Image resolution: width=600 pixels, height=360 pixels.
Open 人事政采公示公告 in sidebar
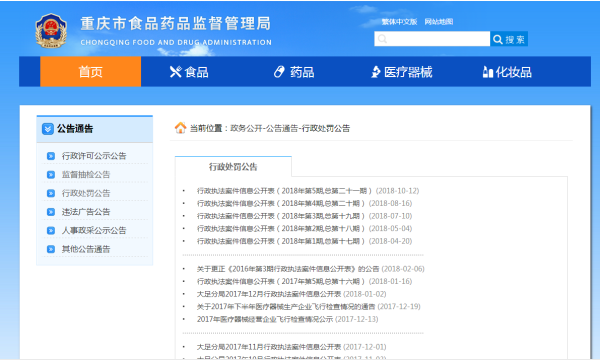pyautogui.click(x=94, y=231)
